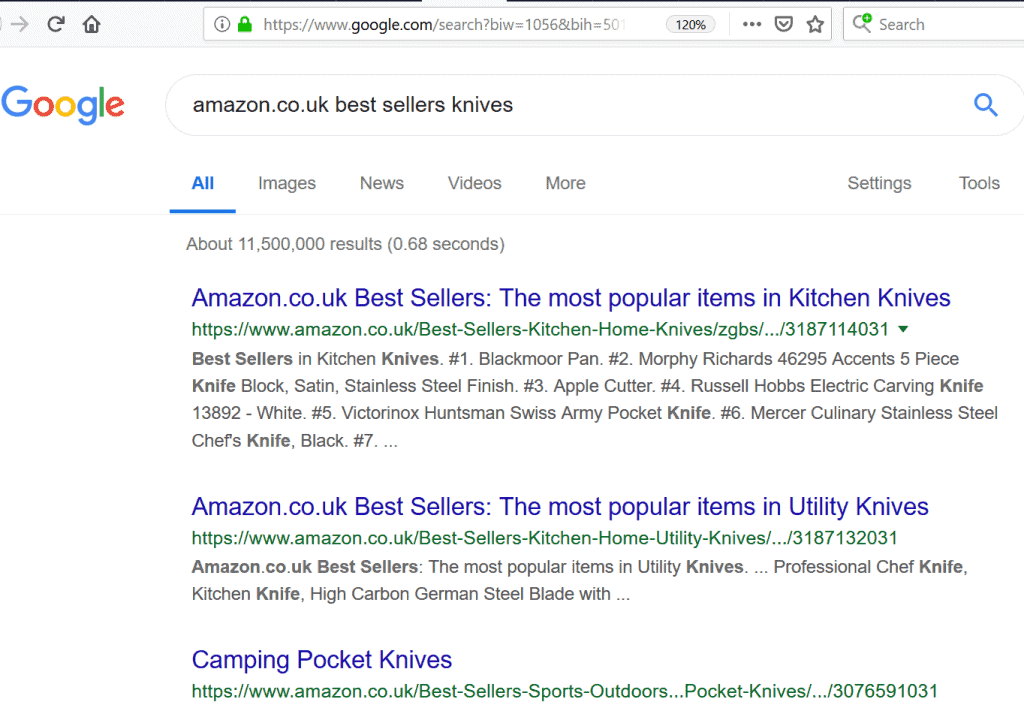Reload the current page

click(56, 25)
